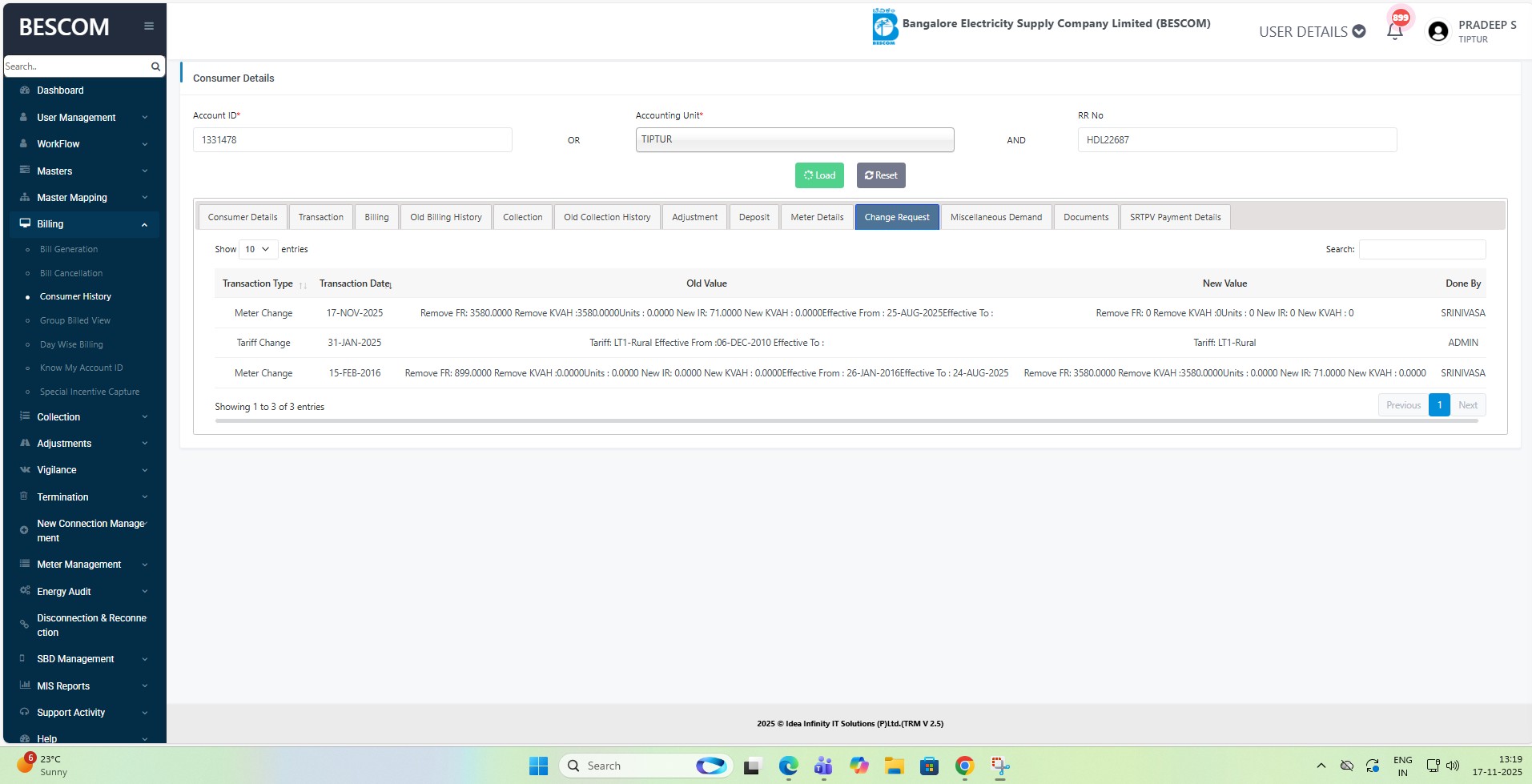Open the Show entries count dropdown
Screen dimensions: 1532x784
coord(258,249)
